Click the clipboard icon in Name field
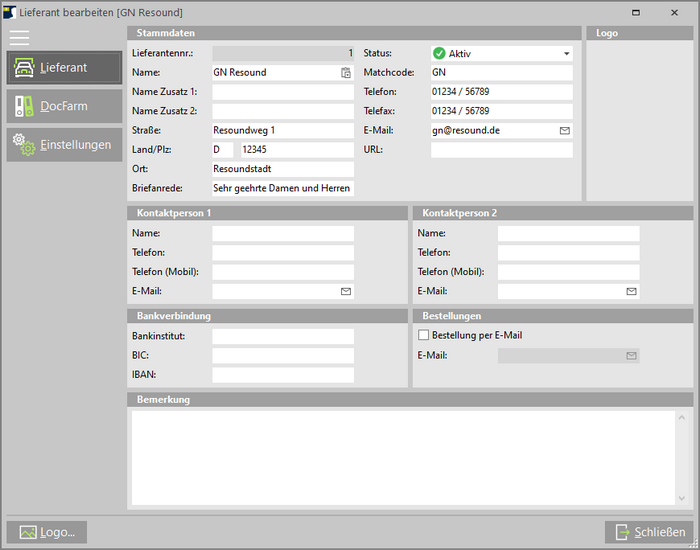Screen dimensions: 700x550 346,73
